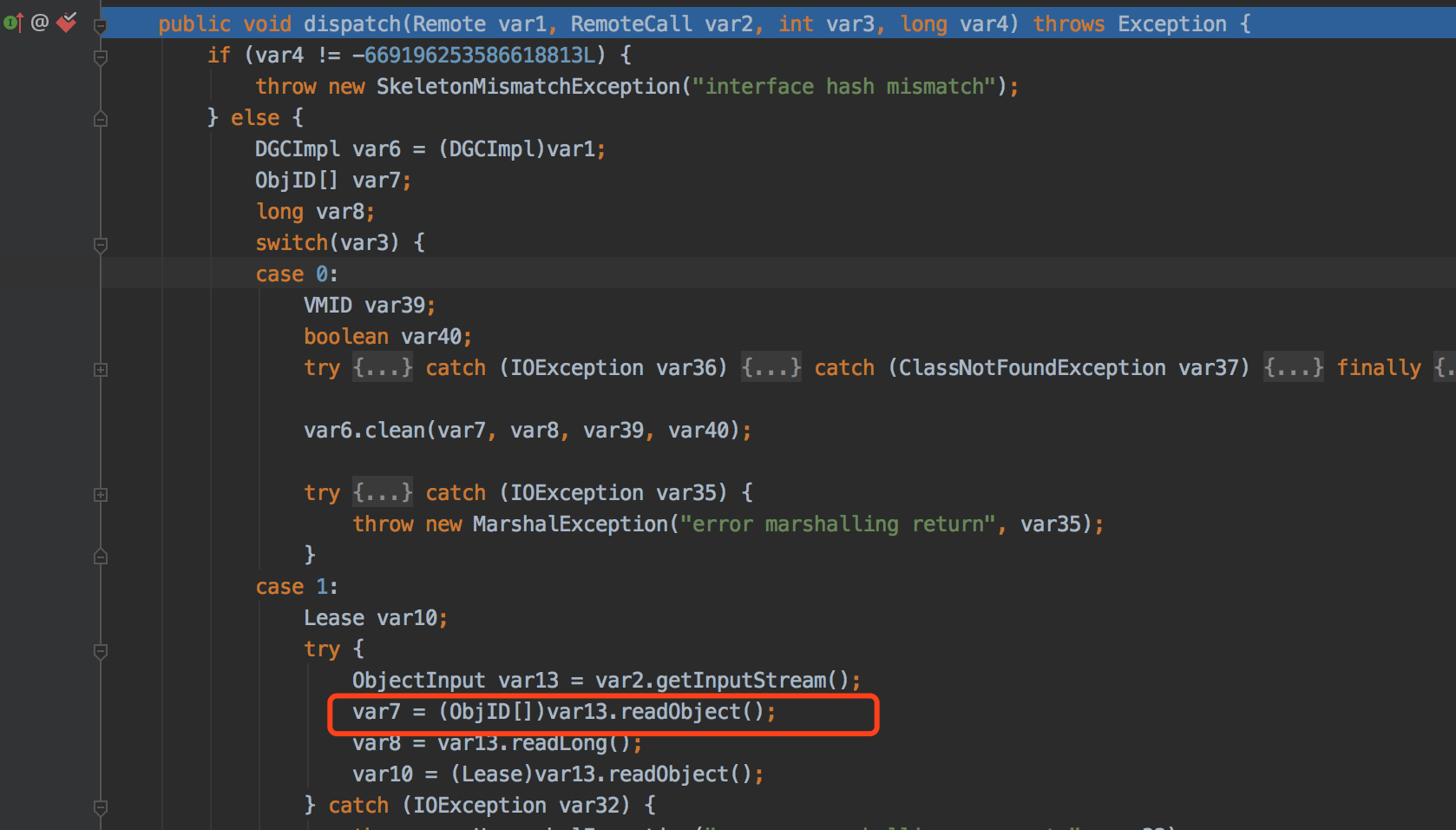The width and height of the screenshot is (1456, 830).
Task: Click the red breakpoint icon with checkmark
Action: point(67,22)
